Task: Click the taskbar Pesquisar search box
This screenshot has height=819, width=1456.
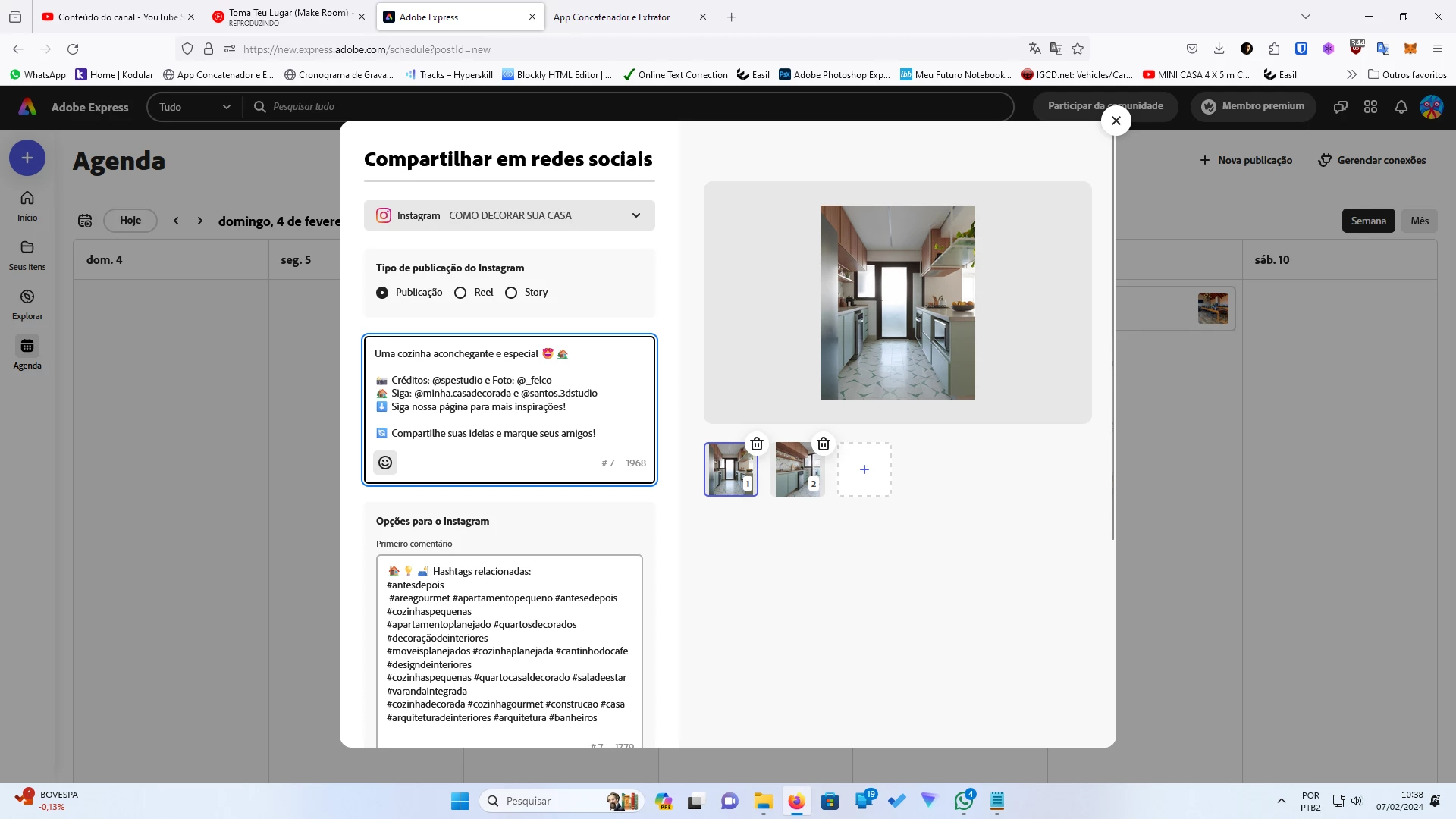Action: tap(562, 801)
